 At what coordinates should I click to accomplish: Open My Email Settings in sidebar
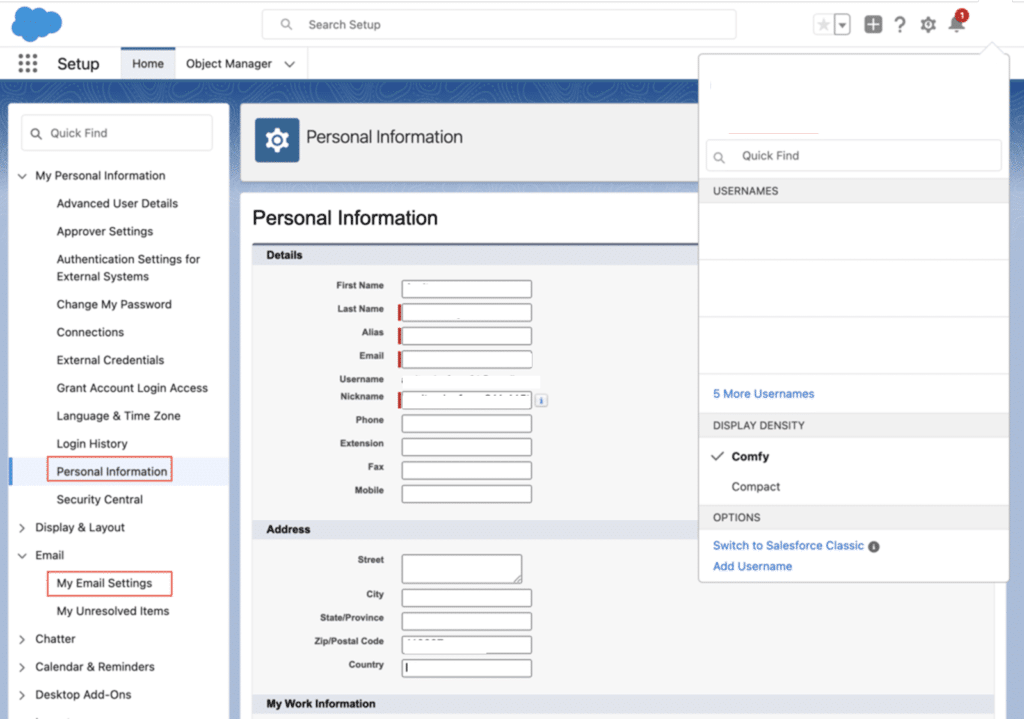click(105, 583)
